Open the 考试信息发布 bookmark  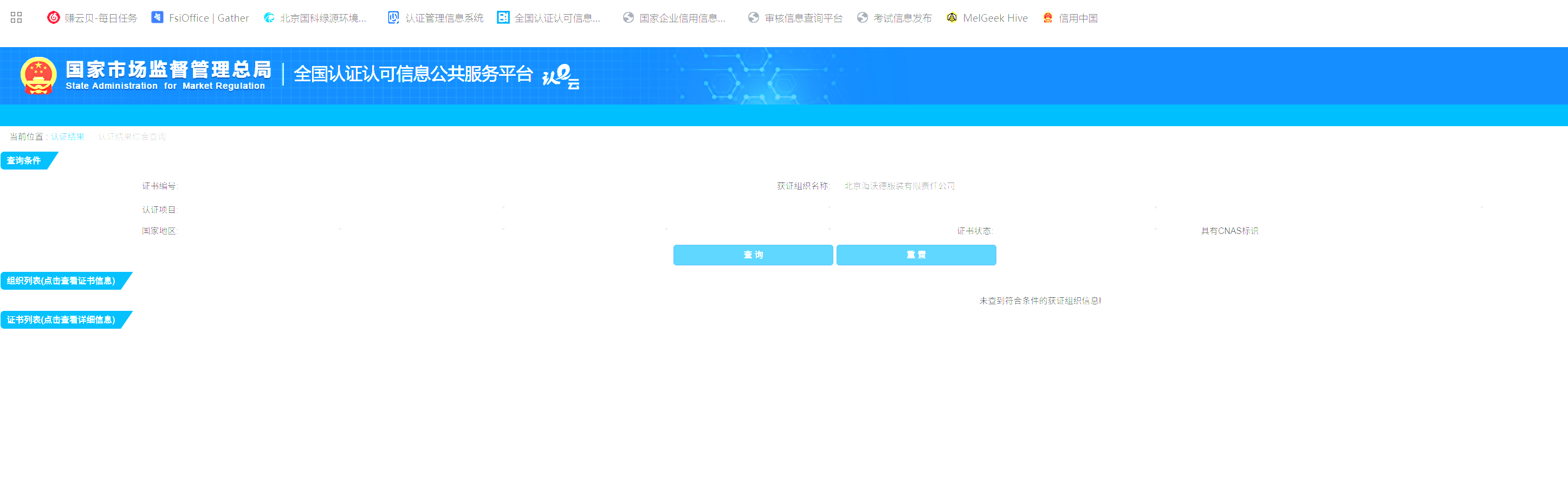click(894, 18)
